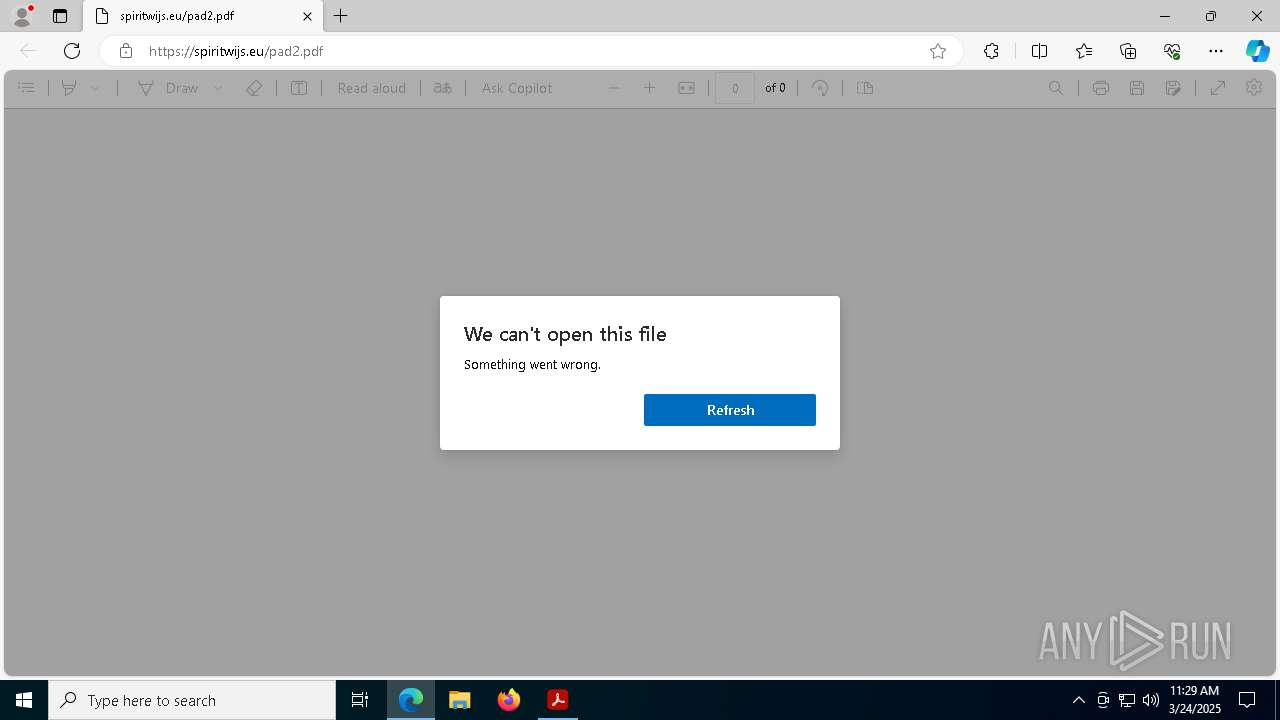Screen dimensions: 1280x720
Task: Click the taskbar search box
Action: tap(192, 700)
